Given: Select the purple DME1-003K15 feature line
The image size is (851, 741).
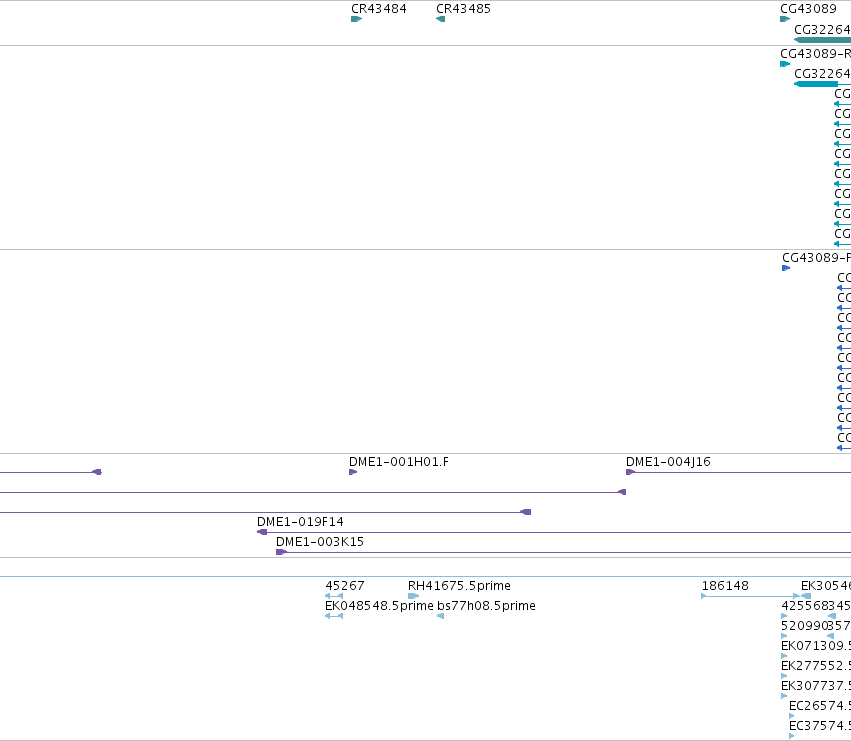Looking at the screenshot, I should (x=563, y=552).
